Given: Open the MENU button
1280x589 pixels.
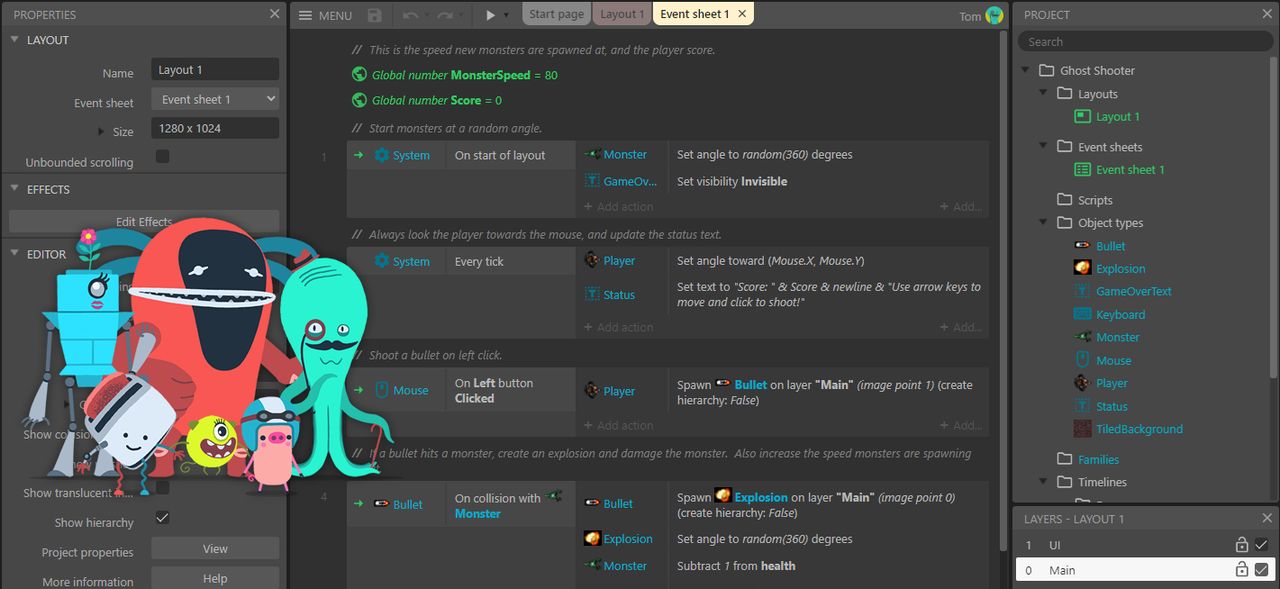Looking at the screenshot, I should 325,15.
